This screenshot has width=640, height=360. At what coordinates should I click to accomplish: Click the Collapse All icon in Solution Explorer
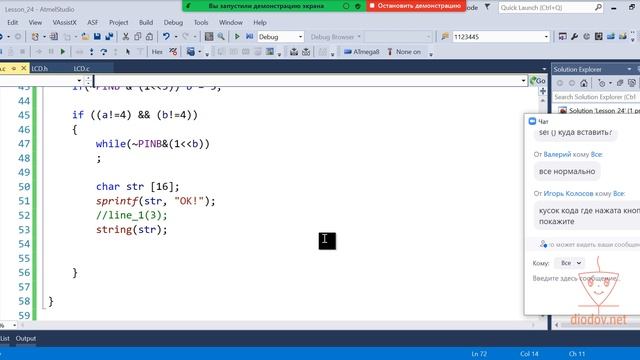pyautogui.click(x=620, y=83)
